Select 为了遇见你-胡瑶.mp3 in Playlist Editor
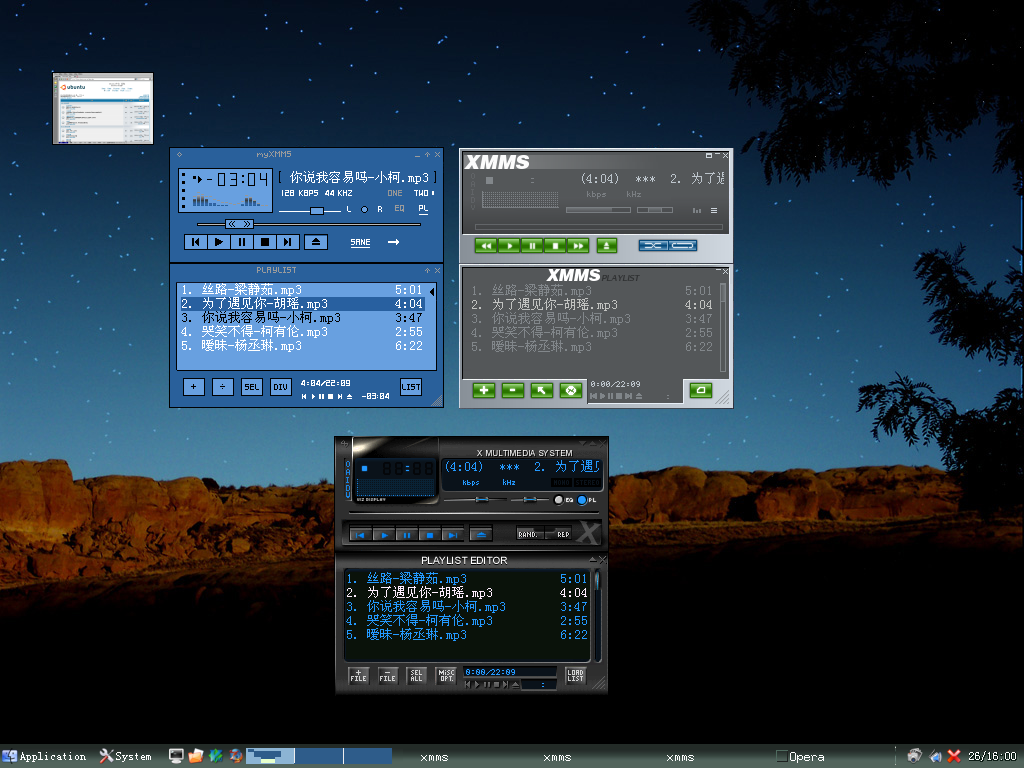This screenshot has width=1024, height=768. [467, 593]
